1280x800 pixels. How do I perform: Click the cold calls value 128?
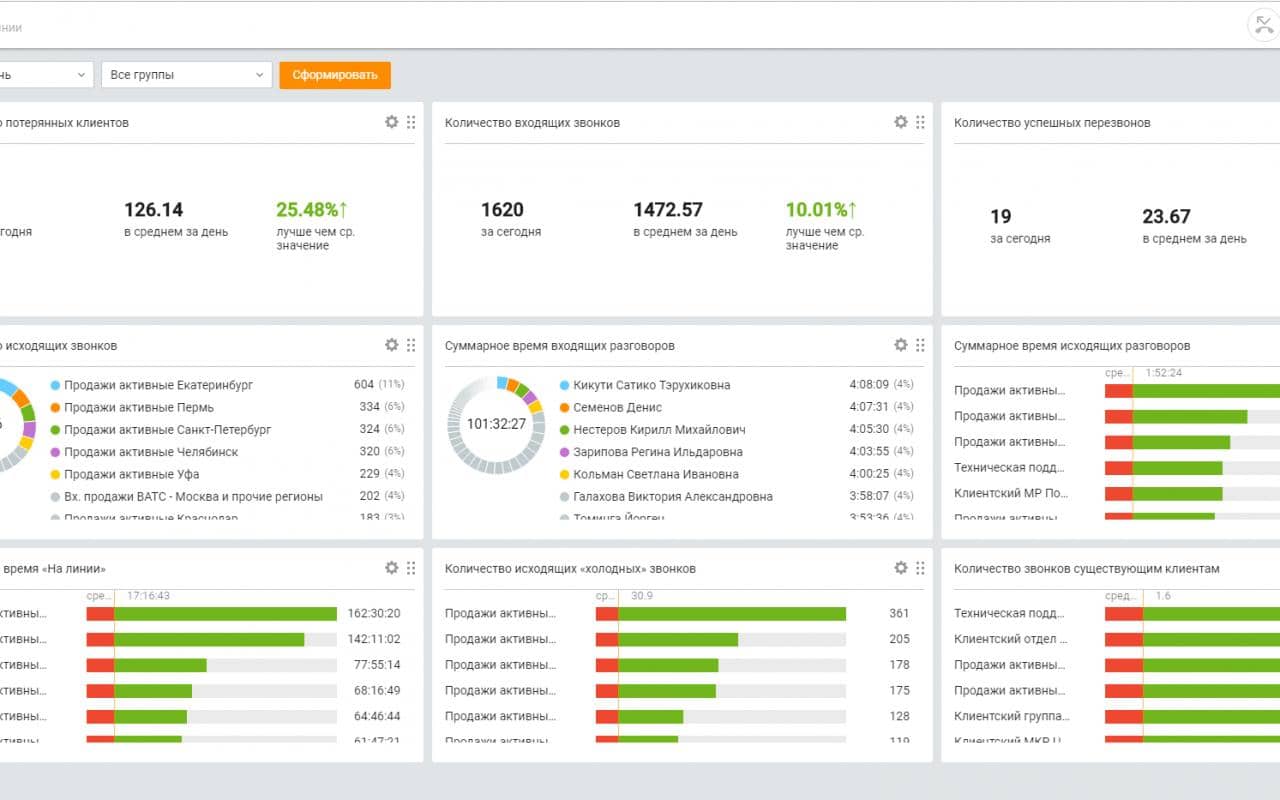click(x=899, y=716)
